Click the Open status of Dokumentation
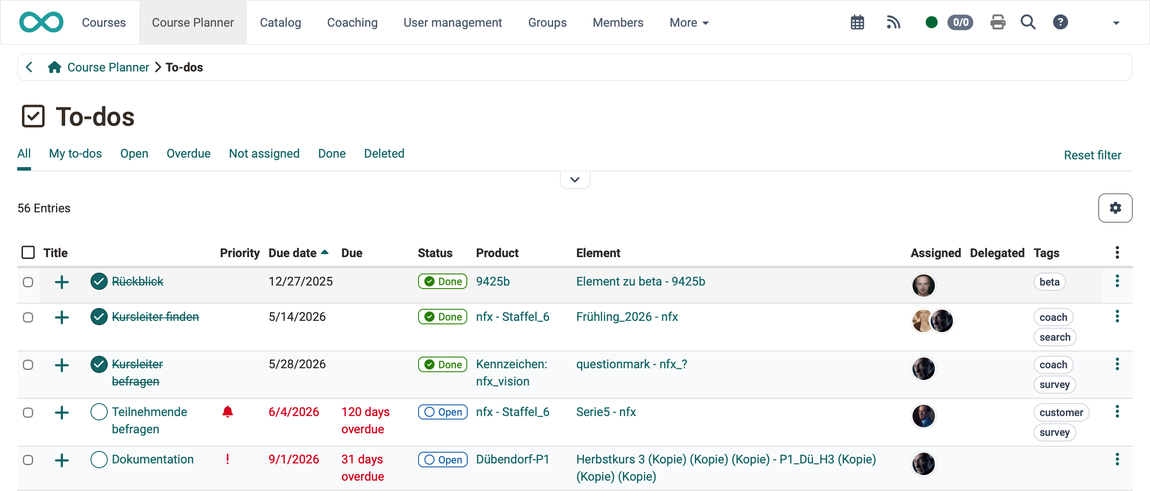1150x491 pixels. (x=442, y=459)
